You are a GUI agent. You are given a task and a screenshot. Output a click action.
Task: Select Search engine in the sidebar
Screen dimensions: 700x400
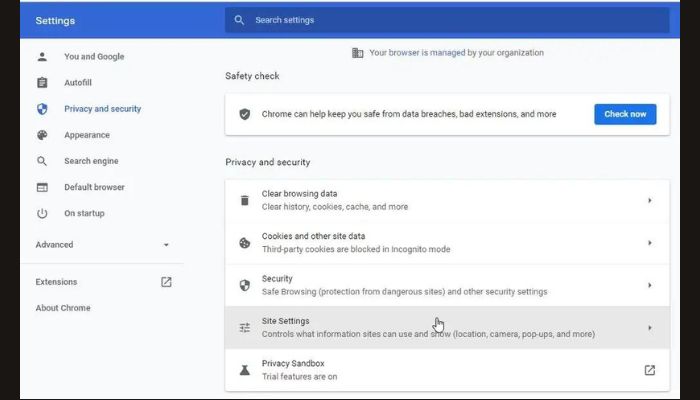[91, 161]
